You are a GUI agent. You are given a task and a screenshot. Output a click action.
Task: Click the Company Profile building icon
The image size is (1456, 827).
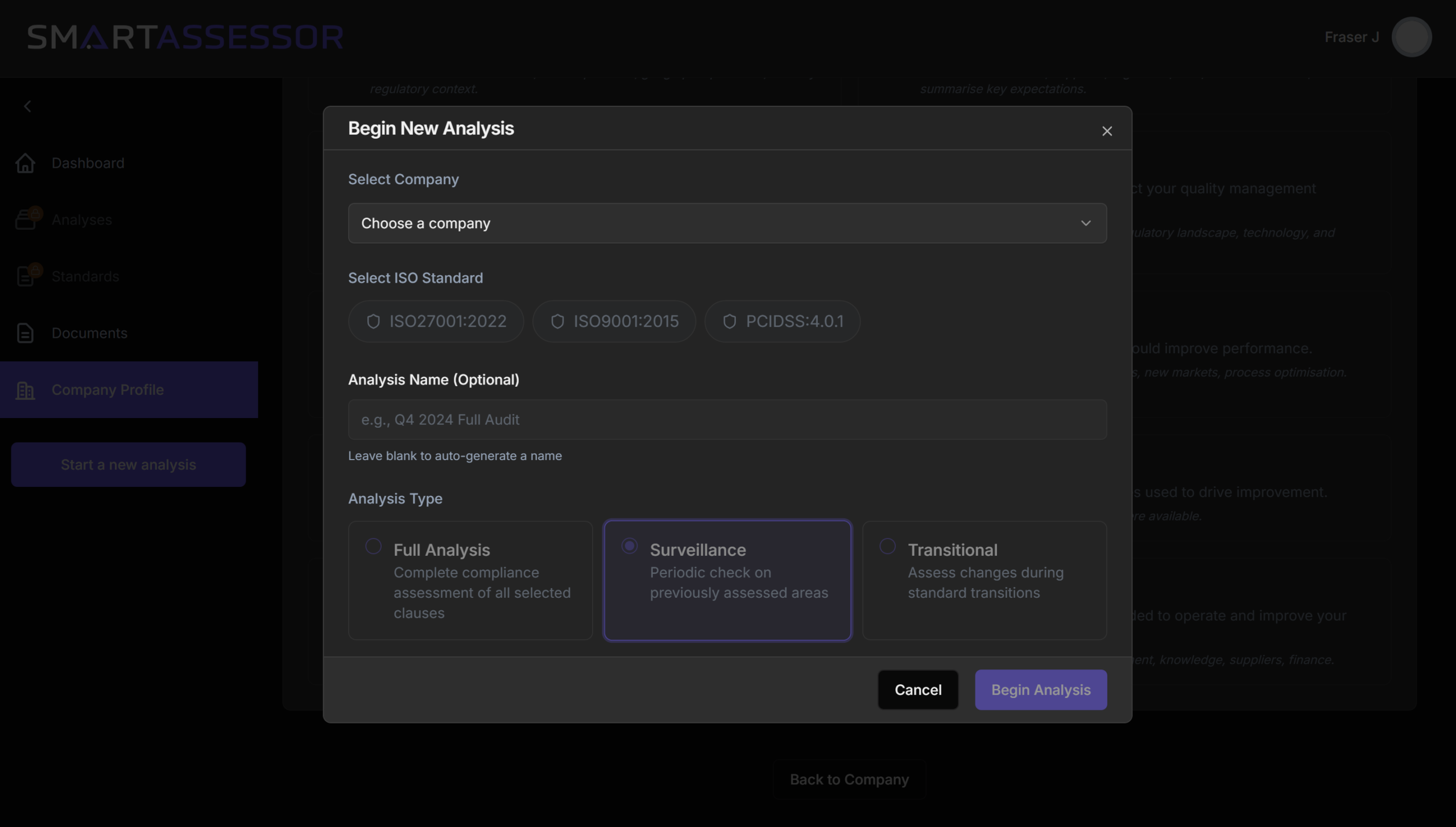[25, 390]
